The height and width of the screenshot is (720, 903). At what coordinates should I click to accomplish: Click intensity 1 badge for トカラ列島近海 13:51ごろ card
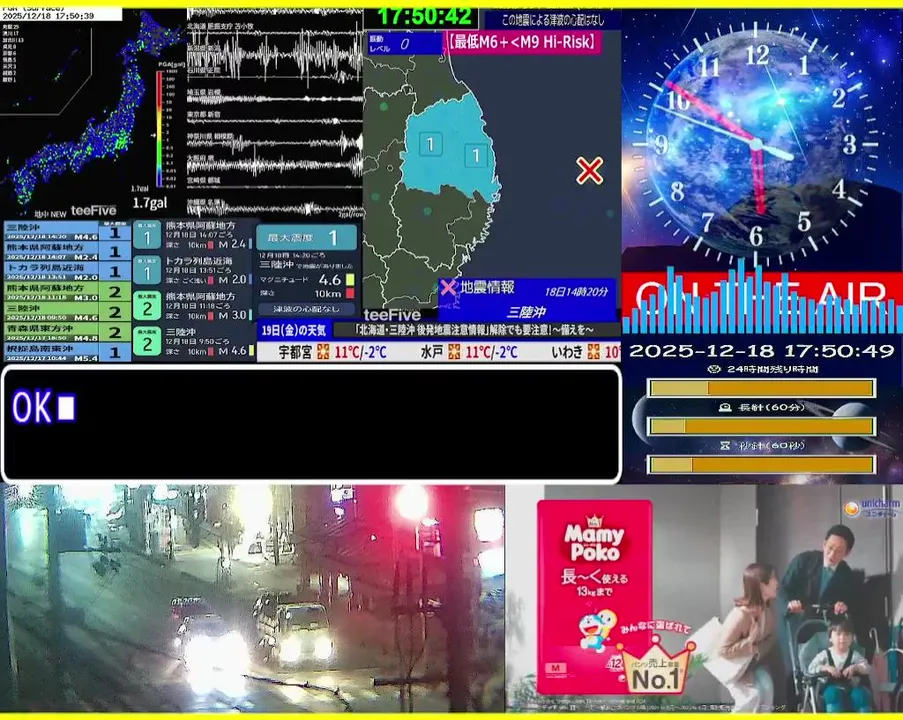[x=147, y=271]
